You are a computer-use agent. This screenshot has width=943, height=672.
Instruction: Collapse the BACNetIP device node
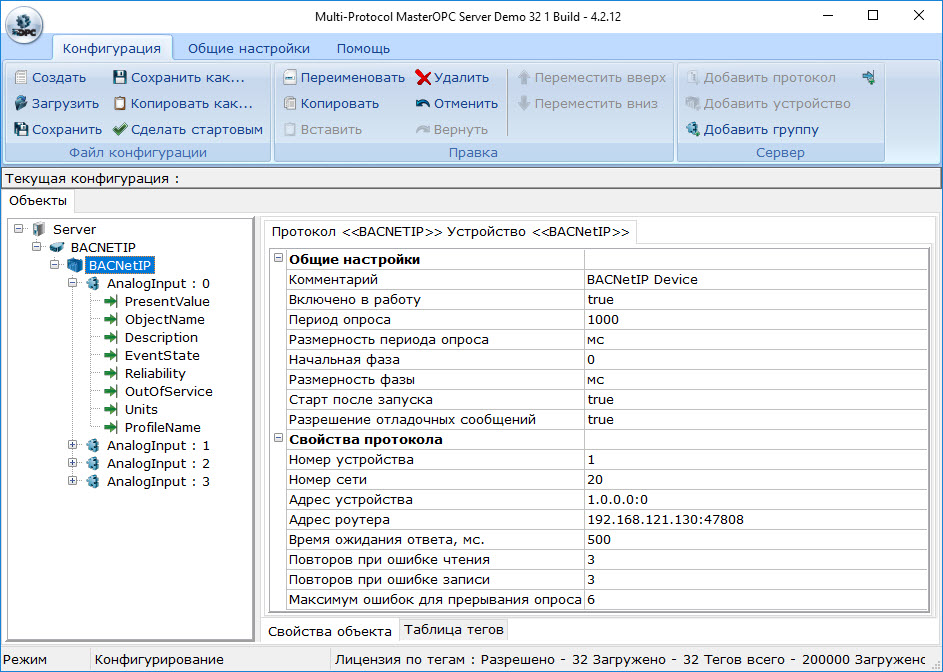point(55,264)
